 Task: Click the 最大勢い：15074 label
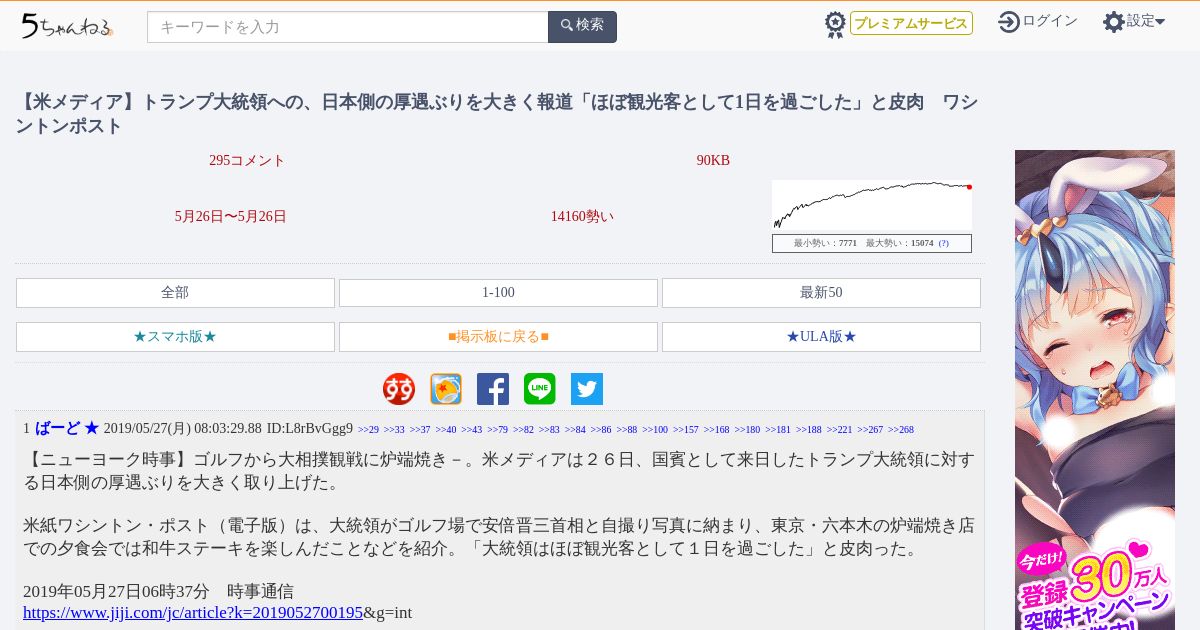[899, 243]
